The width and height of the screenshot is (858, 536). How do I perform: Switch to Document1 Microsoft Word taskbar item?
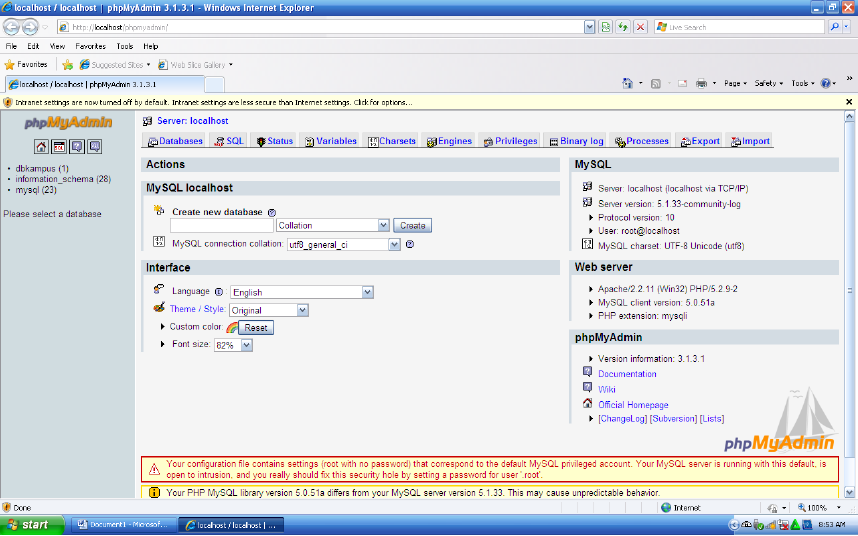pos(124,525)
